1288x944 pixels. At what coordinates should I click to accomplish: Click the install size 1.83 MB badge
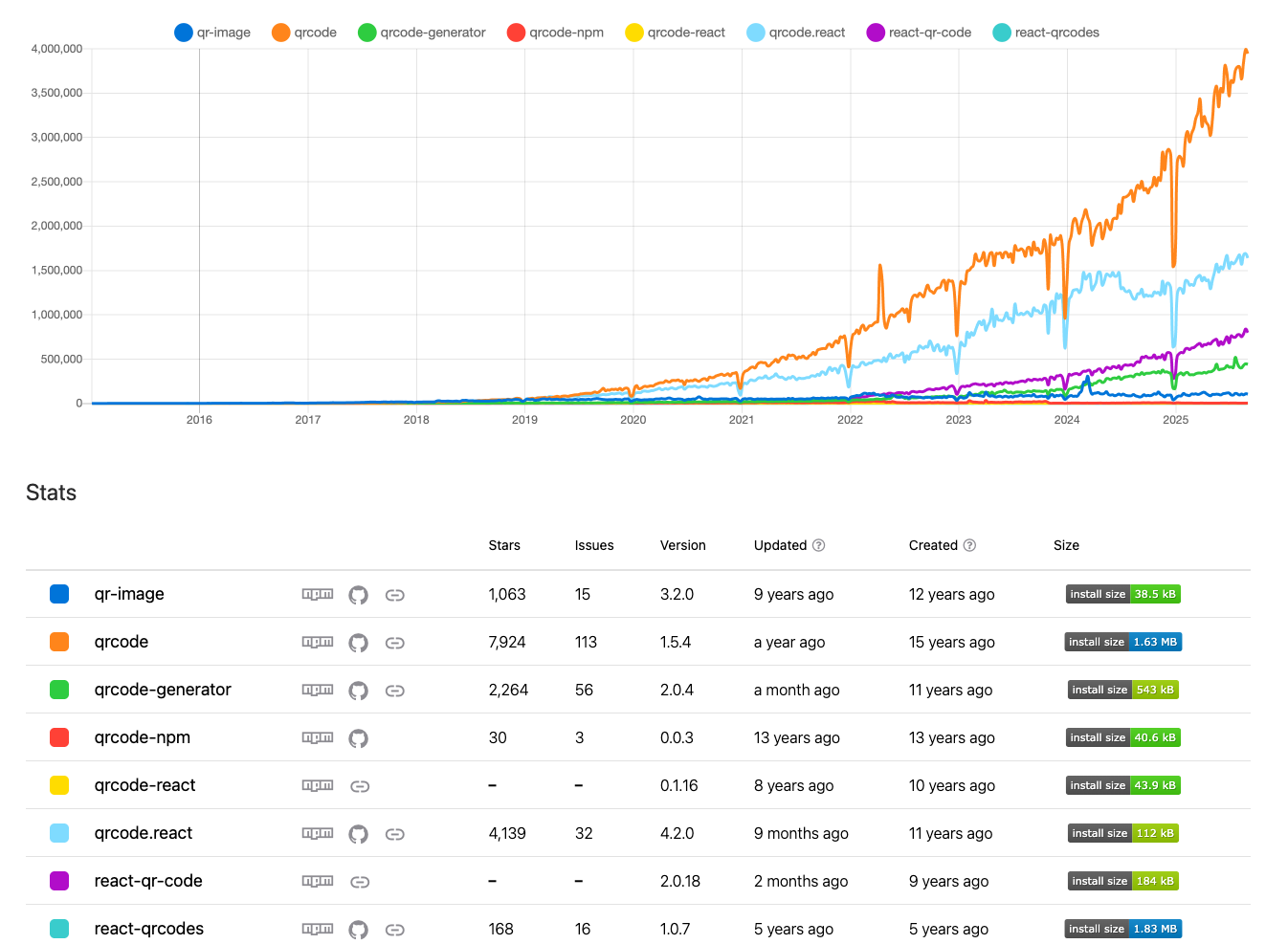(x=1123, y=929)
